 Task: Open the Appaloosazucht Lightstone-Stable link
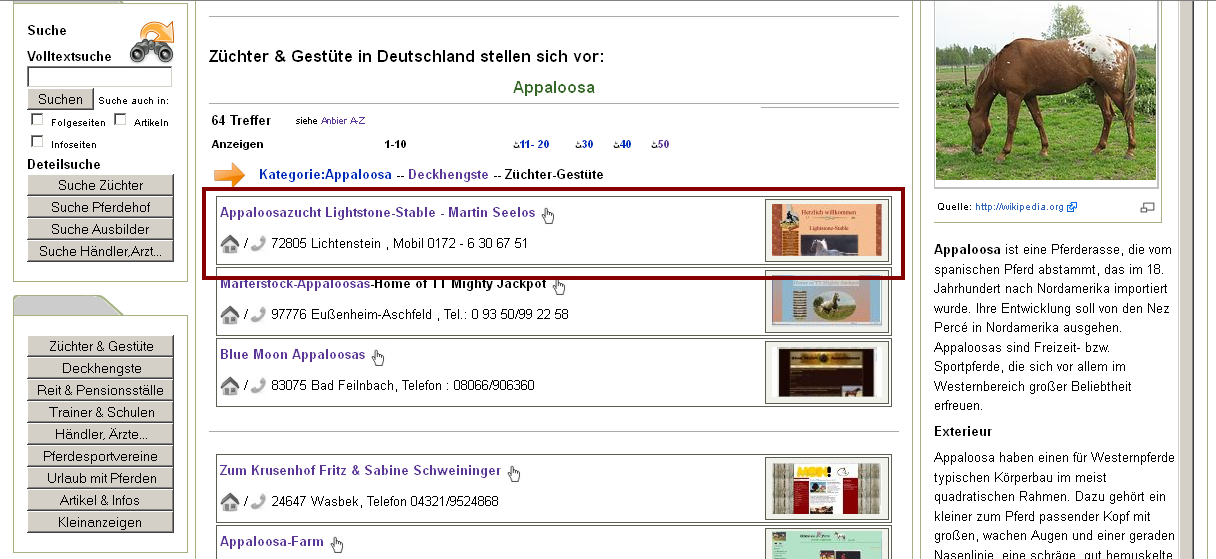tap(377, 212)
